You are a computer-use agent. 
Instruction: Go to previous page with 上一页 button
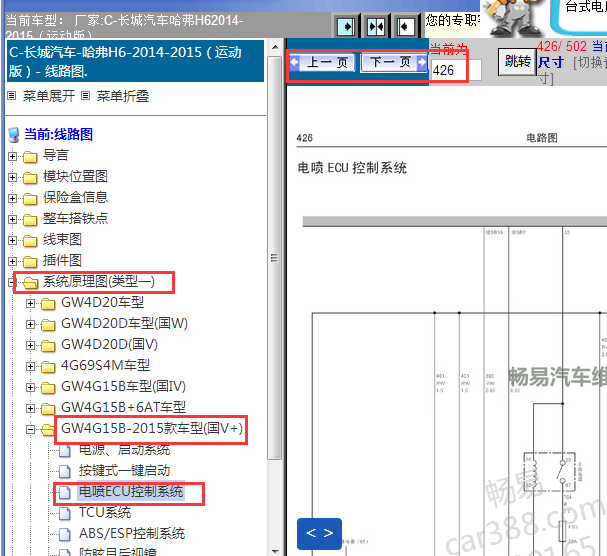click(322, 62)
